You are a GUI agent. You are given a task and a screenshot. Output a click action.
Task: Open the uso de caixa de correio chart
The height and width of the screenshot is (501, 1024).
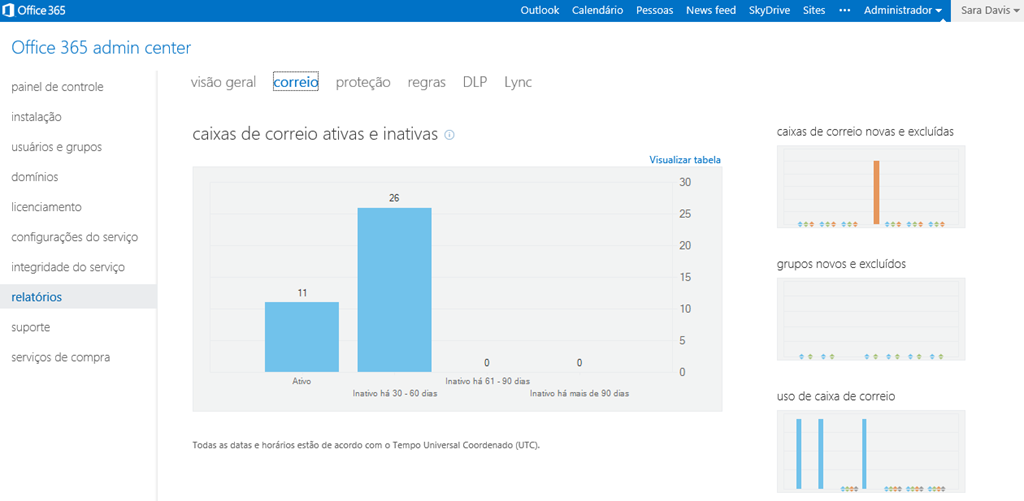pos(870,452)
